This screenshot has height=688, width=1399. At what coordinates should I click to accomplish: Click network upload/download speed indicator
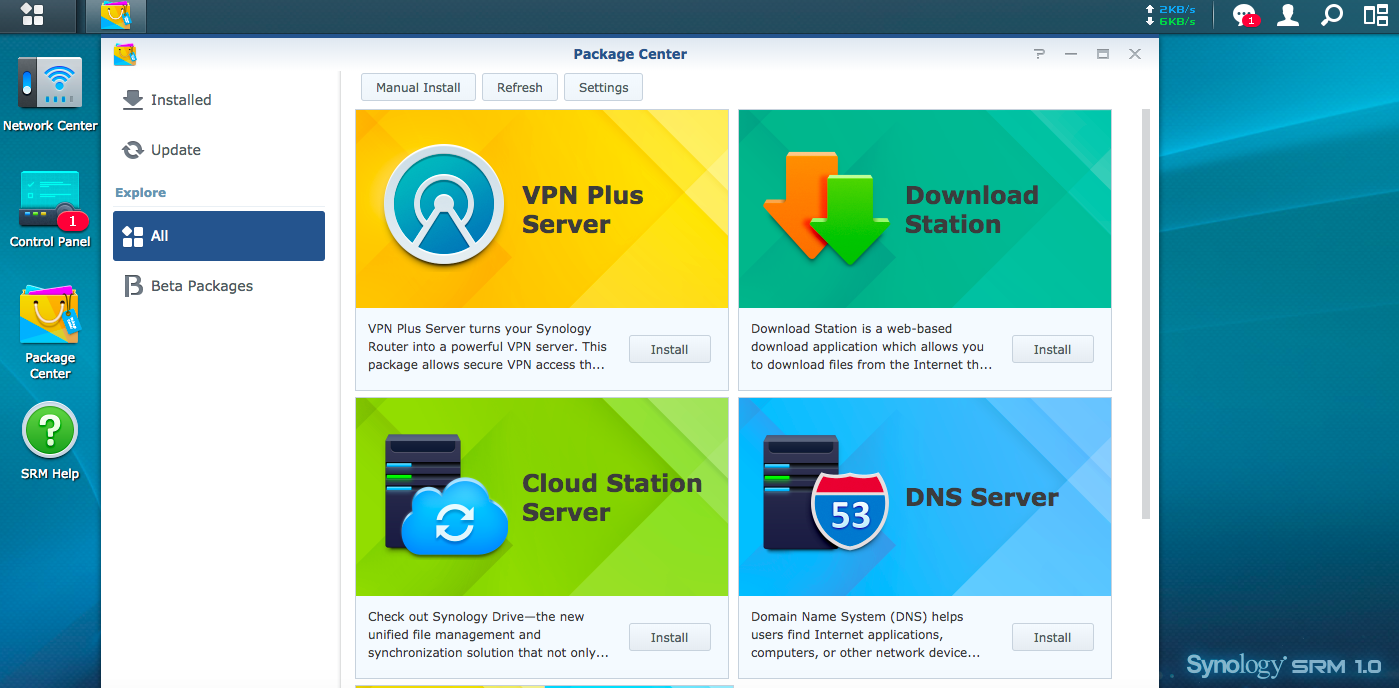coord(1170,15)
